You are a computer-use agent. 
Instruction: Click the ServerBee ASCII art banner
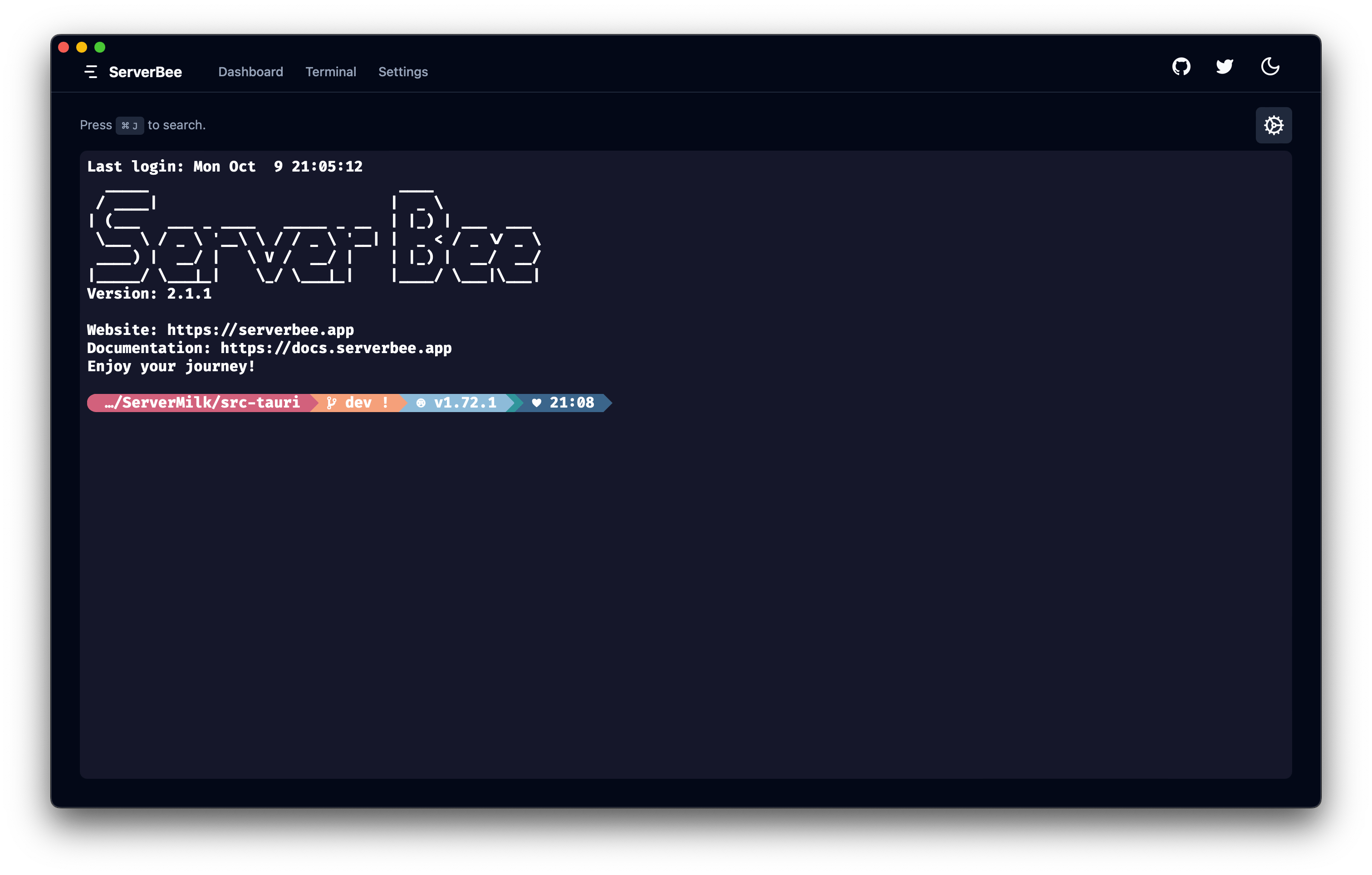click(x=314, y=237)
